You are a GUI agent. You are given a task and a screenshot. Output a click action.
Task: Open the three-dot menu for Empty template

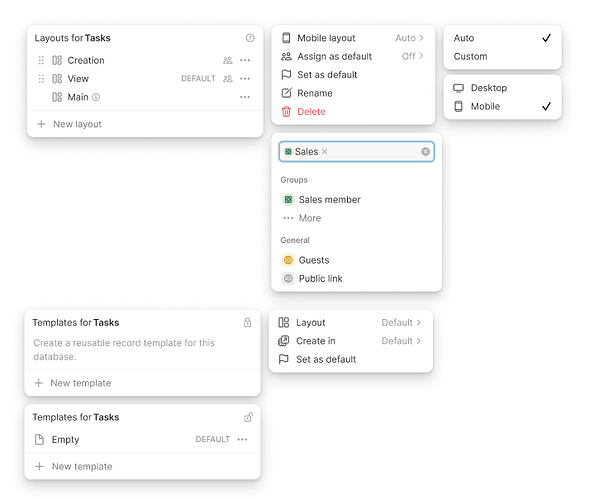coord(243,439)
